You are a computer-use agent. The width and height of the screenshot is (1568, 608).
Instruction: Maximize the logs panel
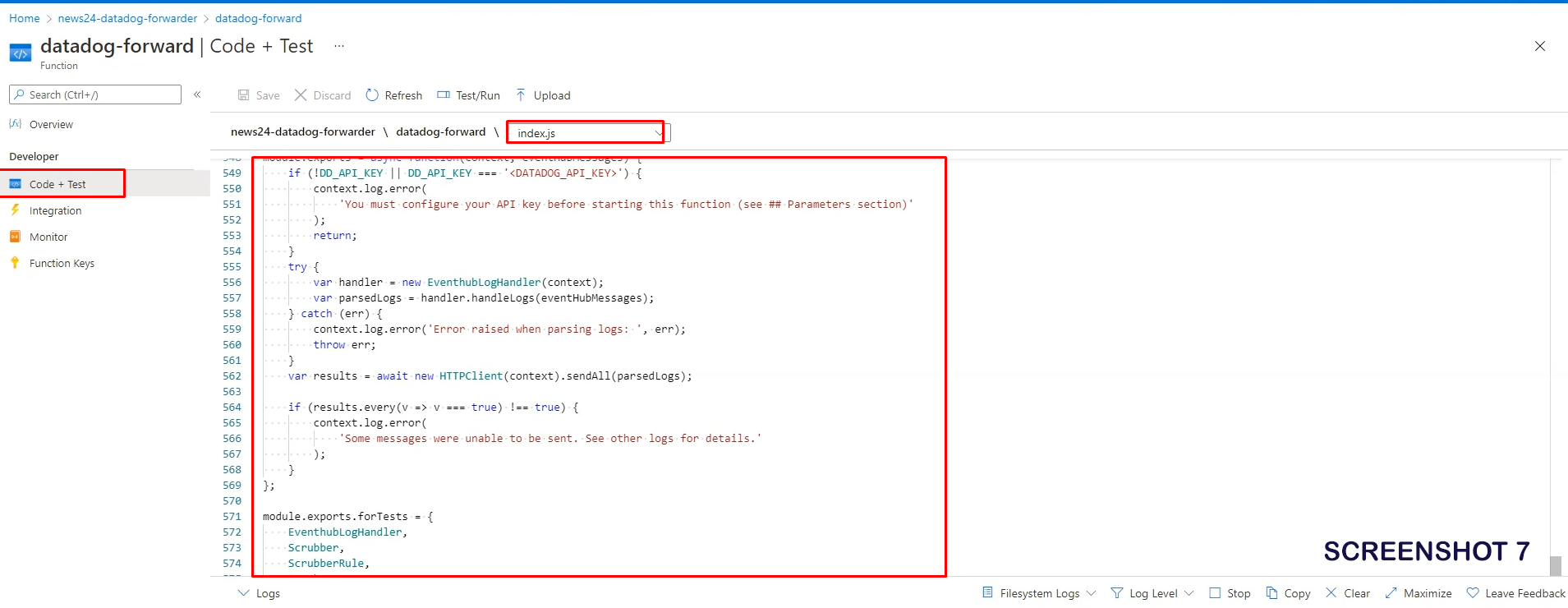(x=1391, y=593)
